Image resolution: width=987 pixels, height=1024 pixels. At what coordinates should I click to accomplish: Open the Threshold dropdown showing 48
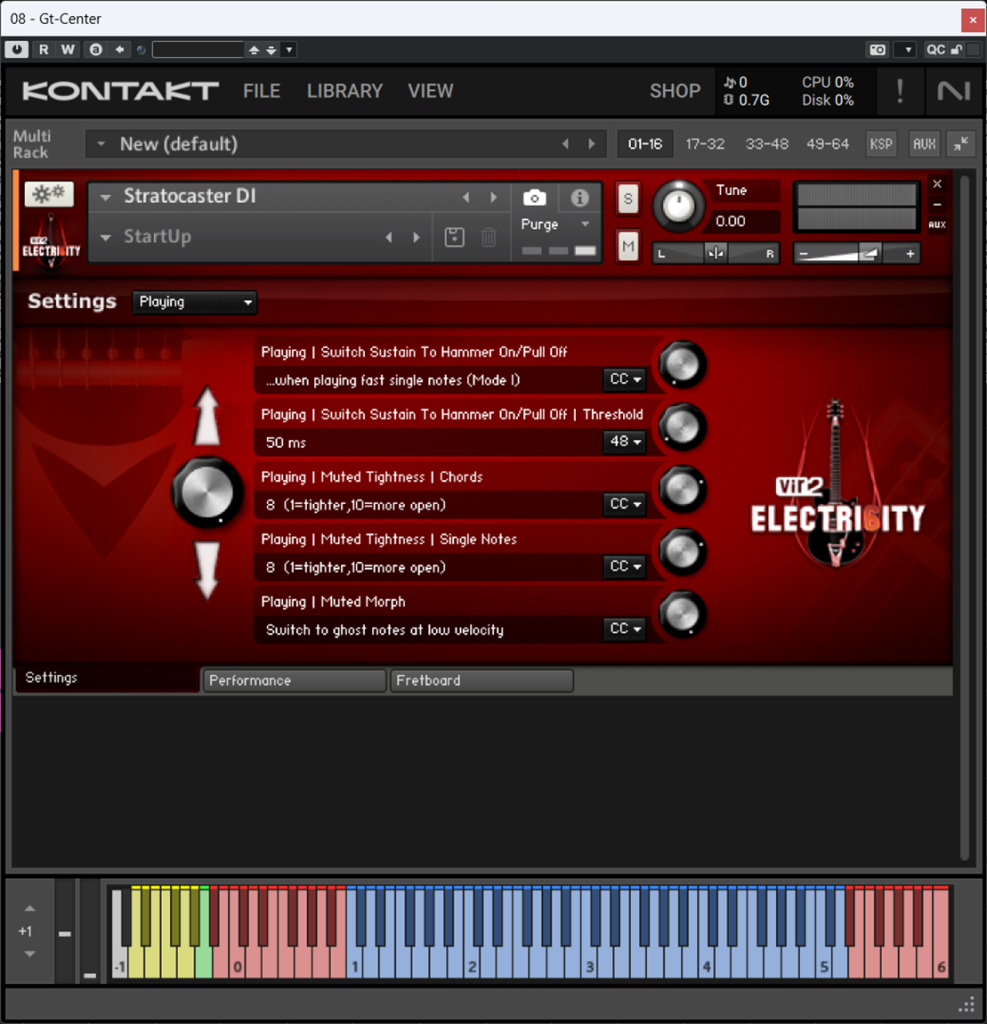[626, 441]
